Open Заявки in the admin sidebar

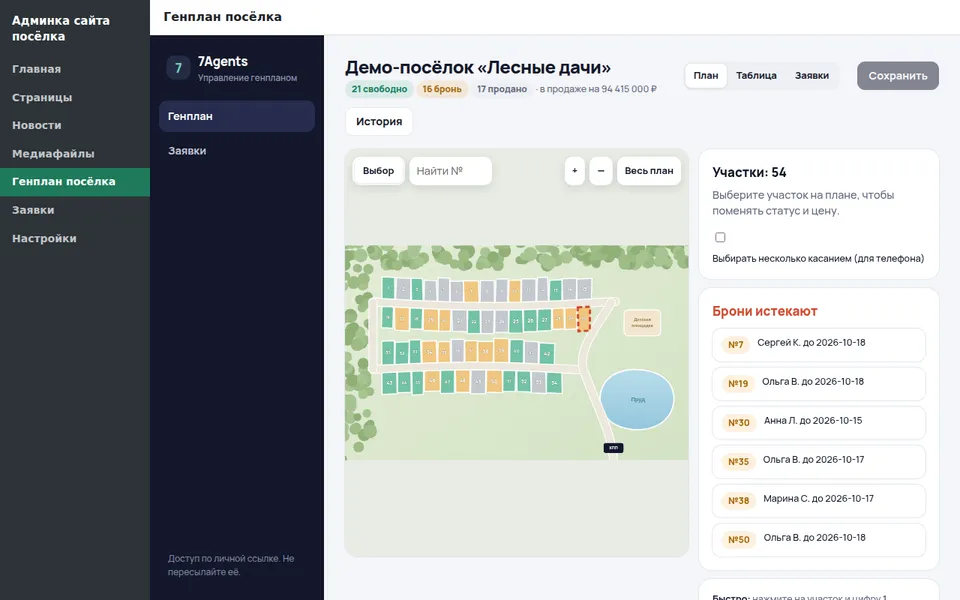click(75, 210)
